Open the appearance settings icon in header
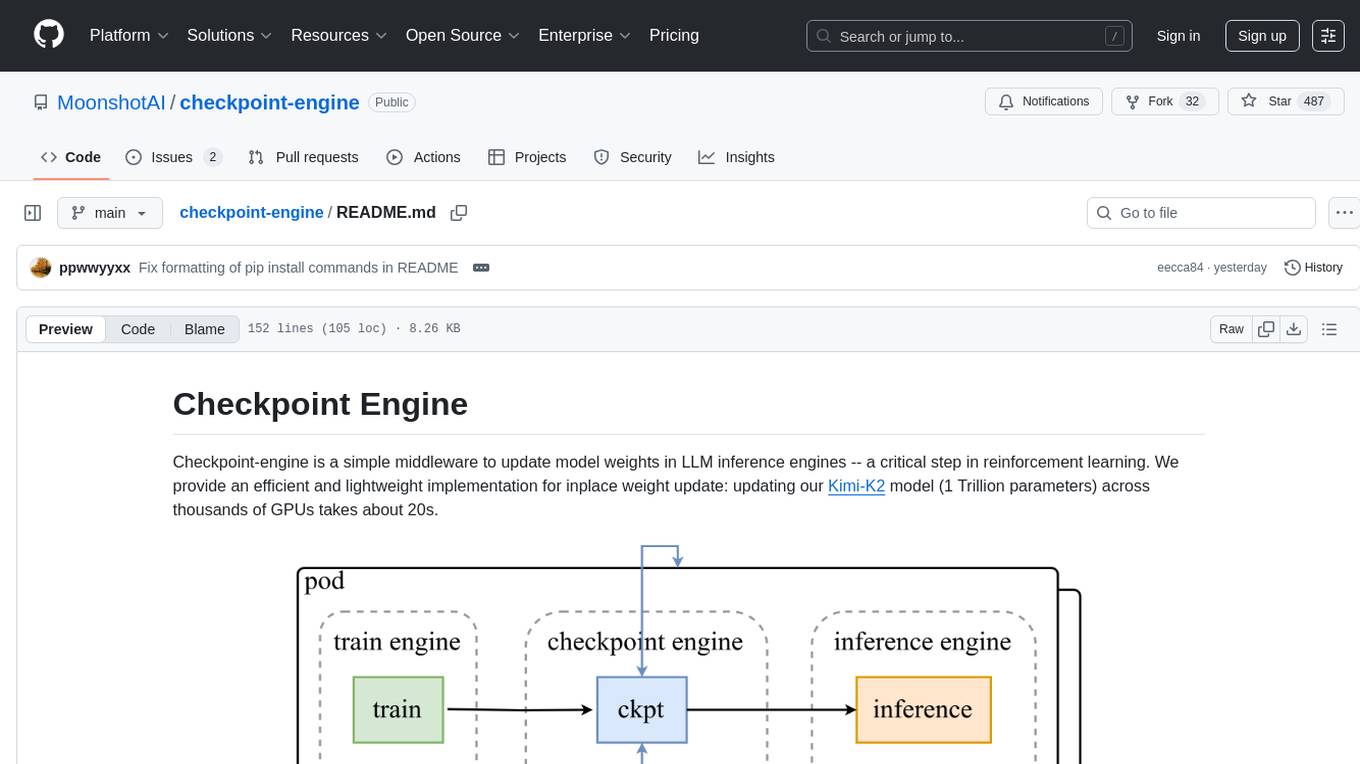Viewport: 1360px width, 764px height. (x=1328, y=36)
